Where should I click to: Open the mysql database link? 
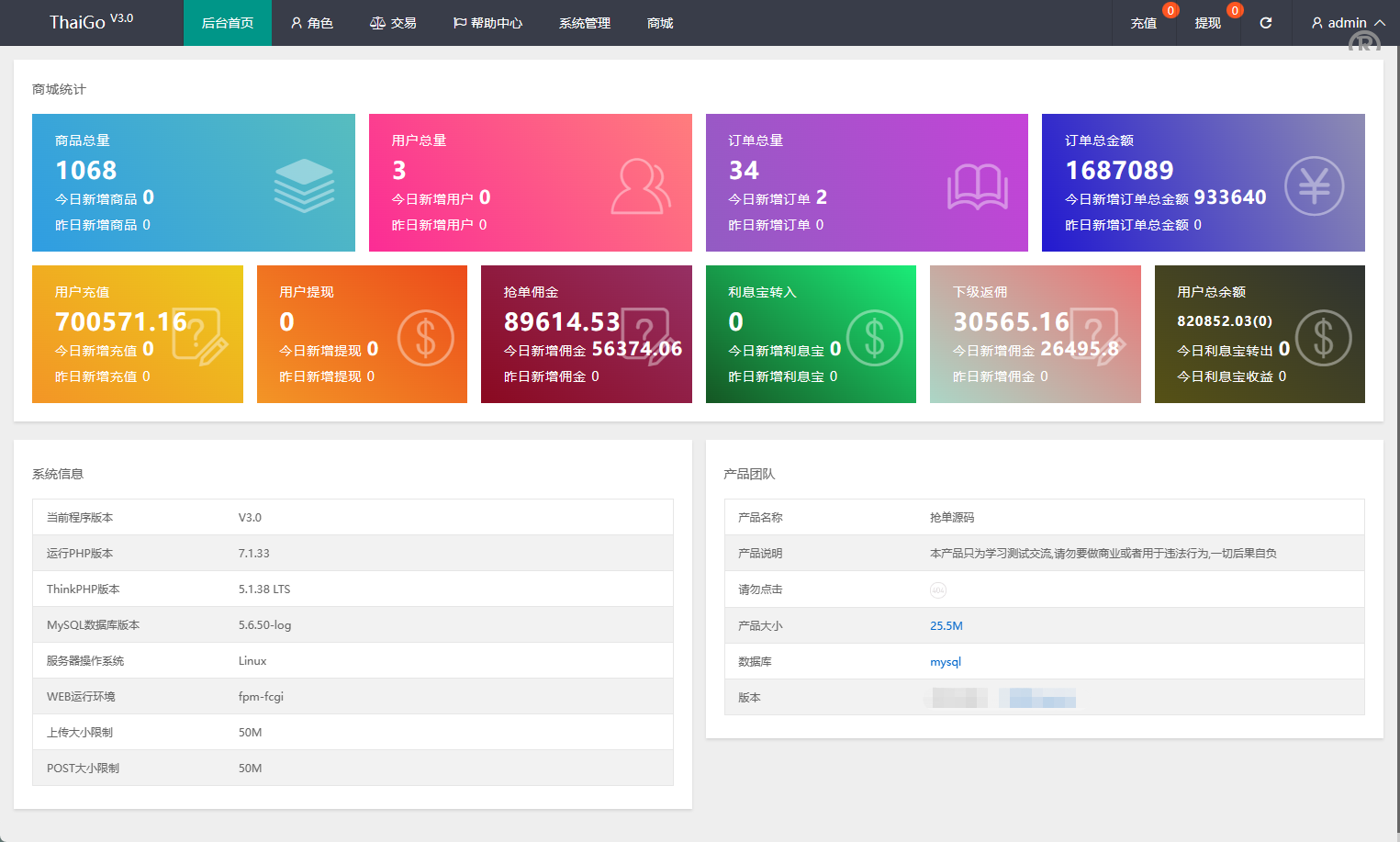tap(945, 662)
